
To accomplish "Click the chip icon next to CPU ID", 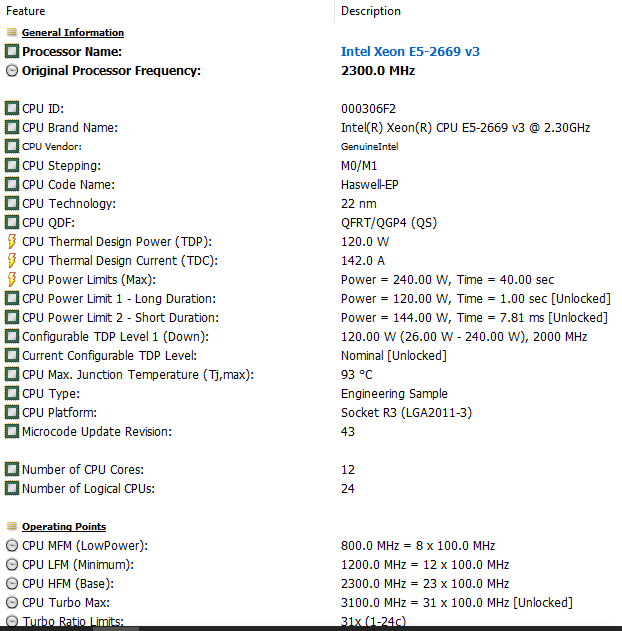I will pos(12,108).
